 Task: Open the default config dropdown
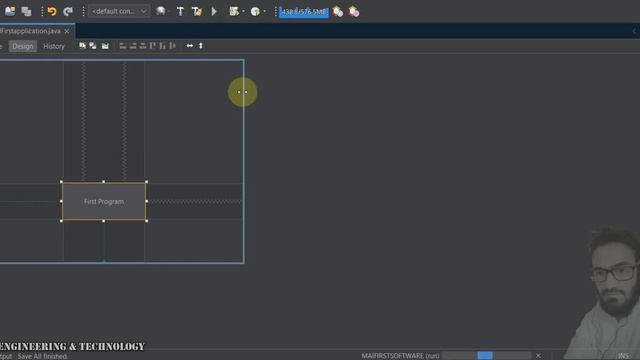coord(119,11)
